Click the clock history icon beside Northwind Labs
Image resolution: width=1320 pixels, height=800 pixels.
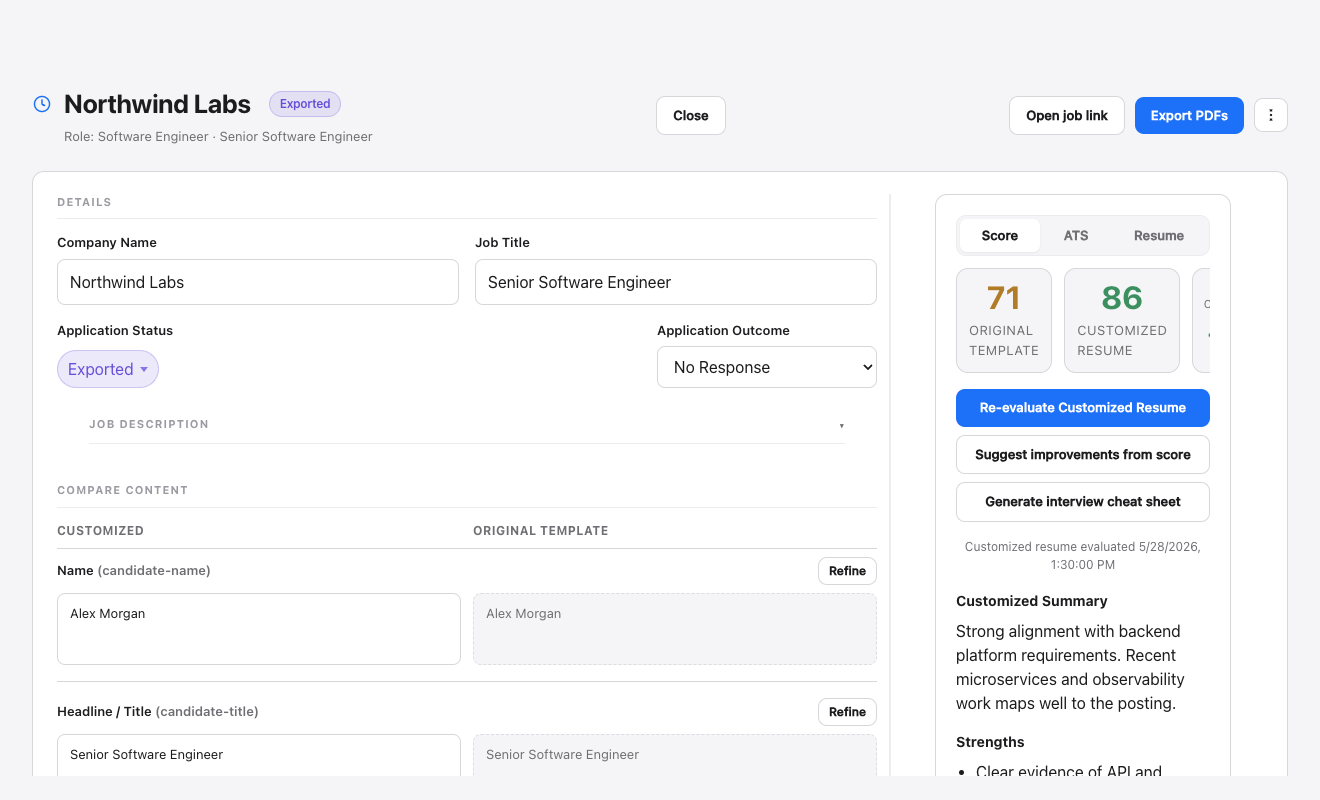pos(42,104)
